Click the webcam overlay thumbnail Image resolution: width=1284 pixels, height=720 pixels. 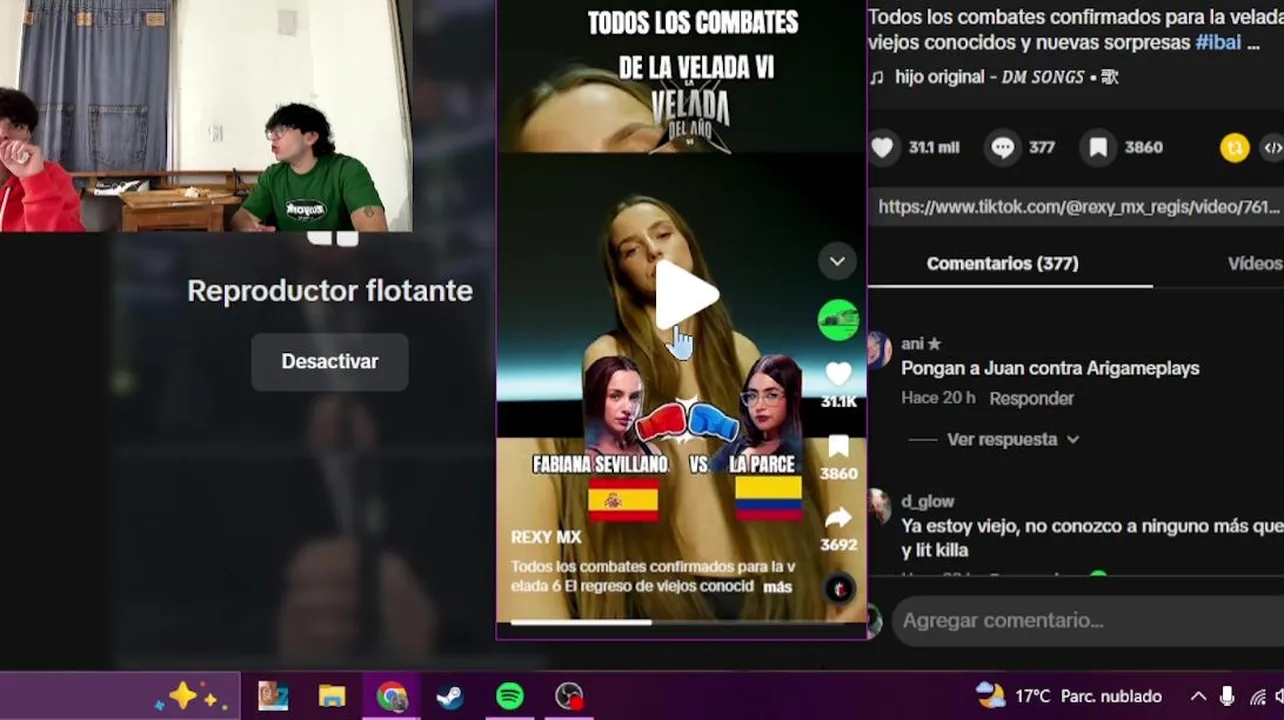206,116
